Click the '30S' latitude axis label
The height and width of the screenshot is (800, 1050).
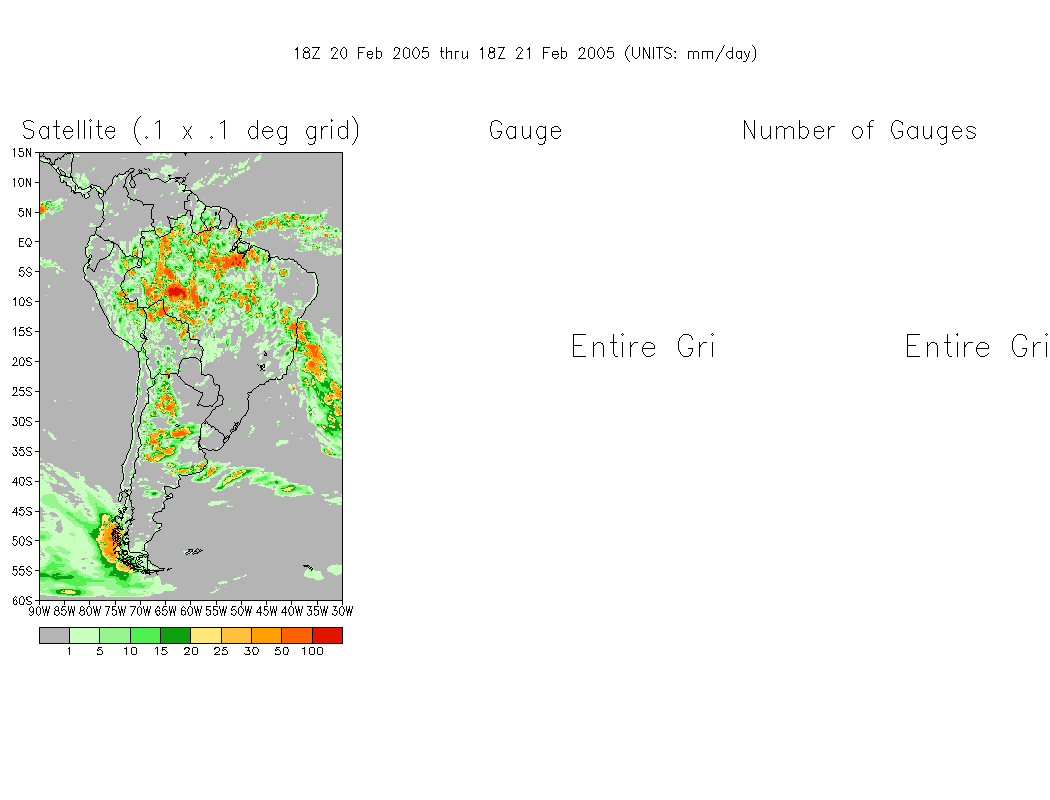[21, 421]
